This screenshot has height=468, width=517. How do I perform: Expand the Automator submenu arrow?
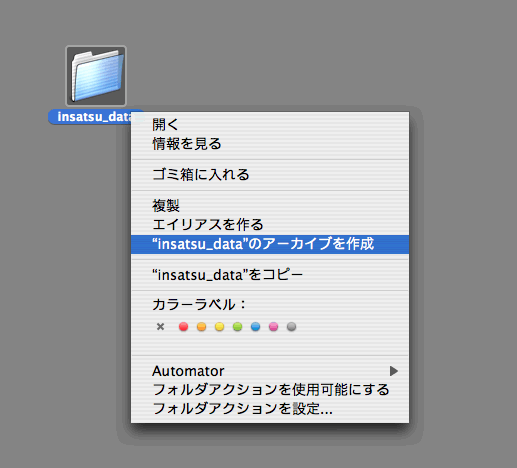point(394,371)
